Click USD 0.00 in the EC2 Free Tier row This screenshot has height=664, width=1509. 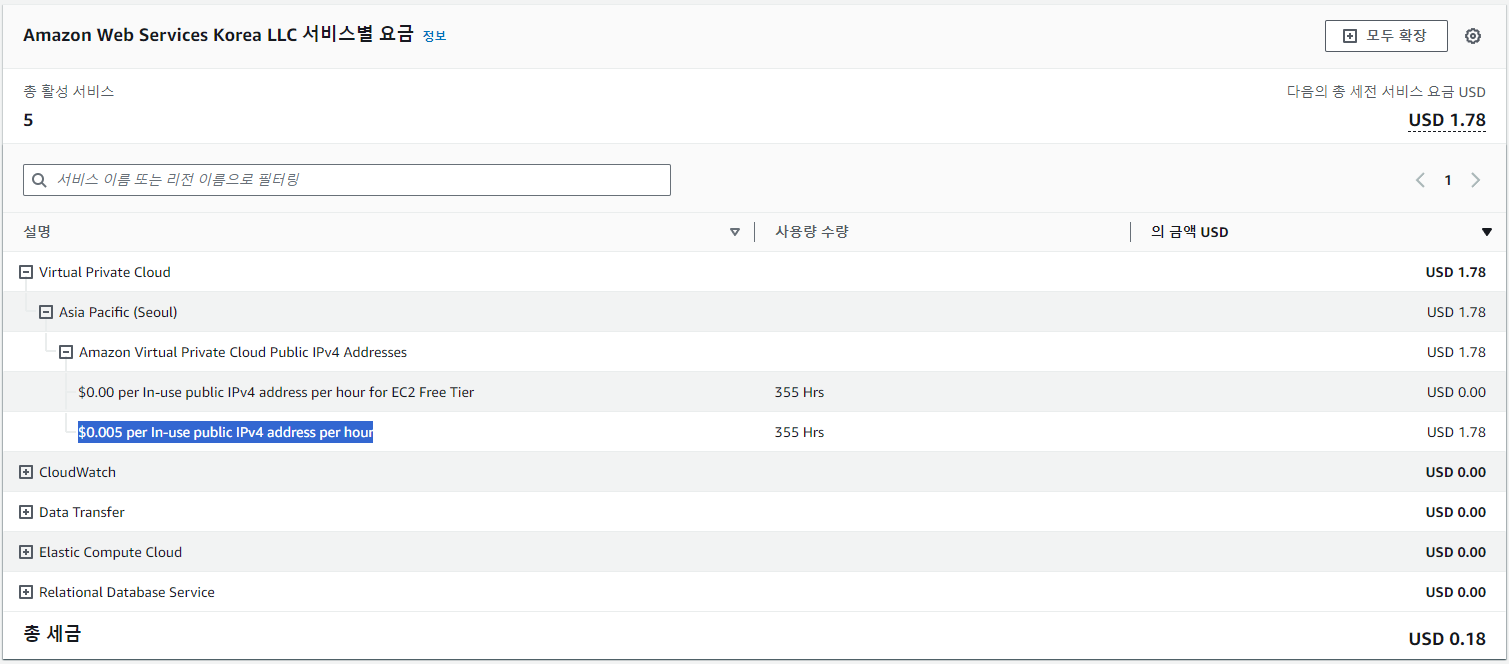[x=1456, y=392]
